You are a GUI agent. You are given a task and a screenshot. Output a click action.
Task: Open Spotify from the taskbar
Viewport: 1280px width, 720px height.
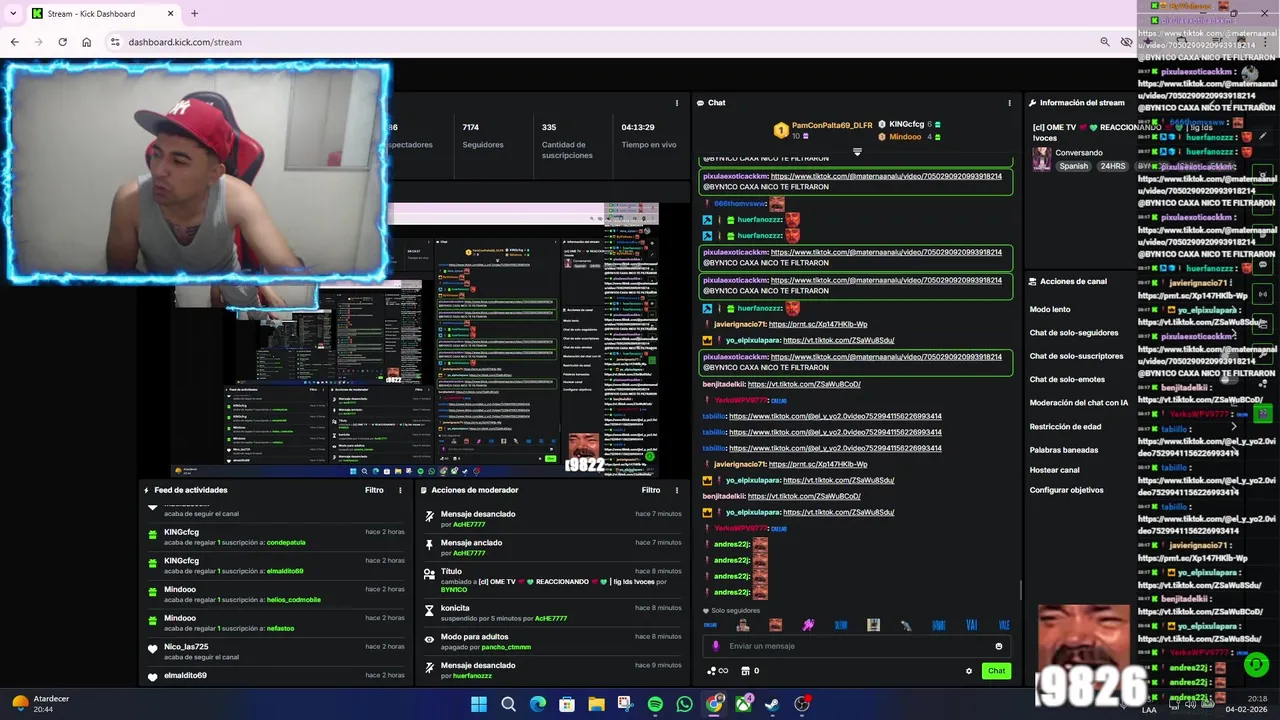pos(655,704)
